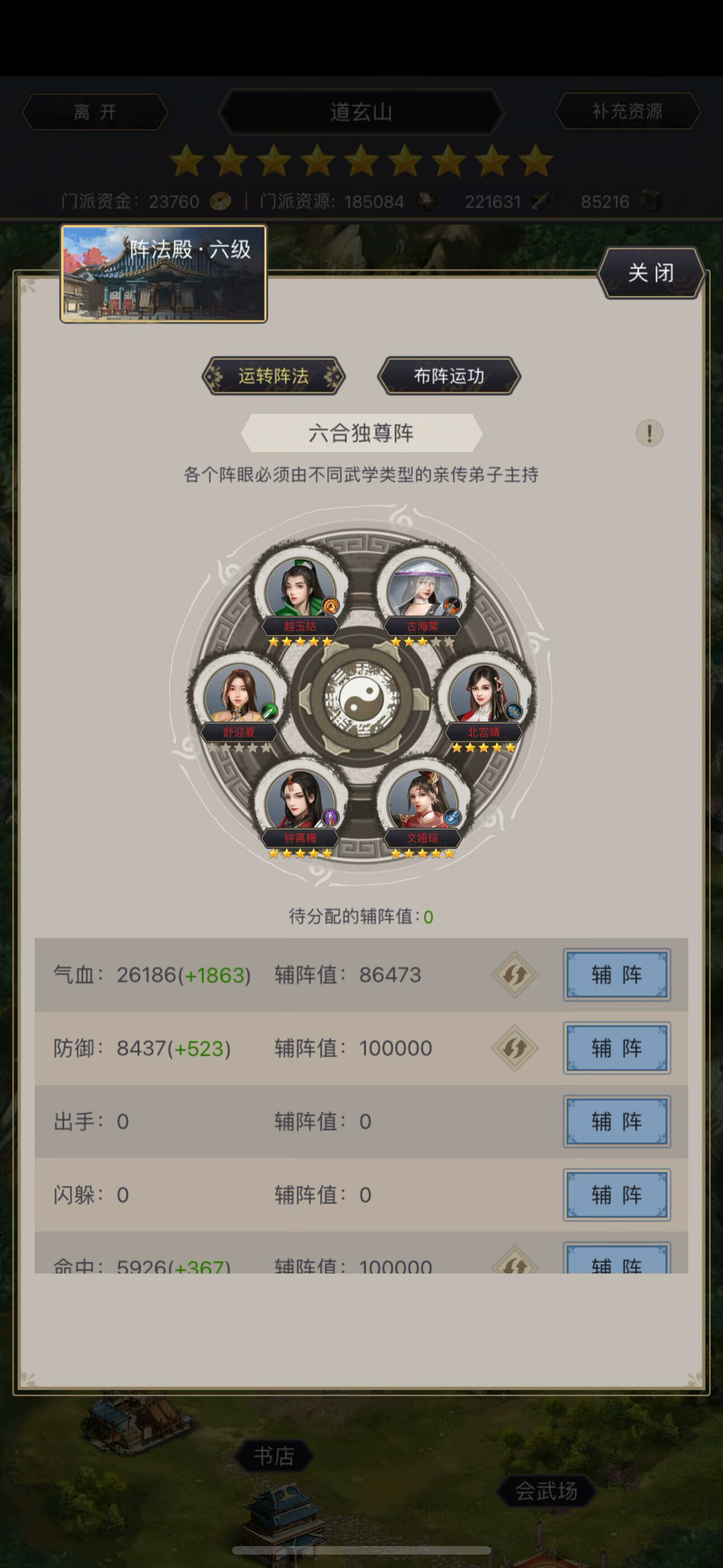The height and width of the screenshot is (1568, 723).
Task: Click the 阵法殿·六级 building thumbnail
Action: (163, 273)
